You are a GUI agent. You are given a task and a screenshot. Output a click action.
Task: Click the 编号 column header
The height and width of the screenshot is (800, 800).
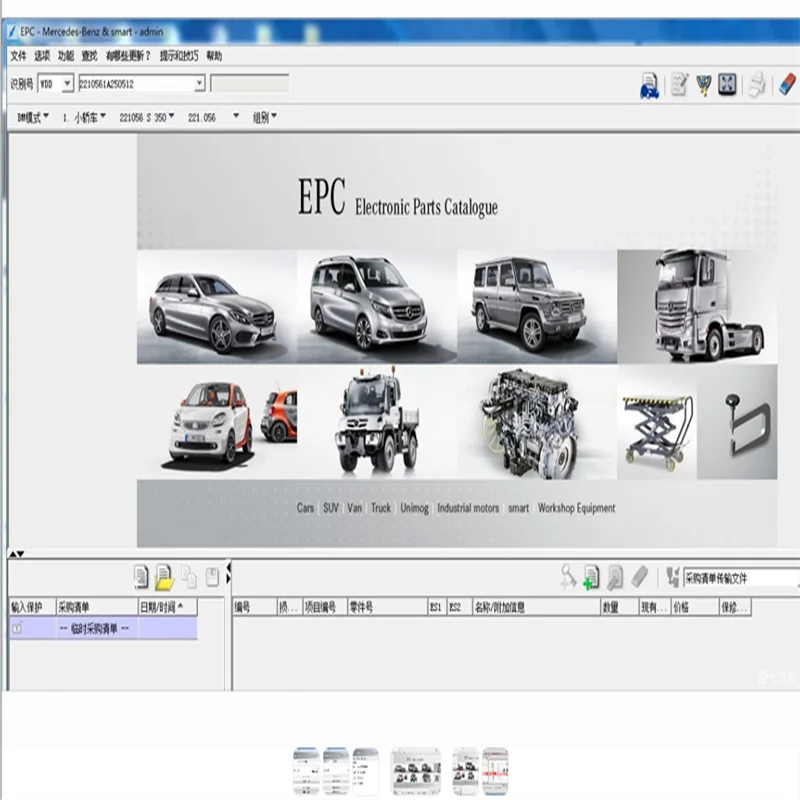(x=255, y=607)
